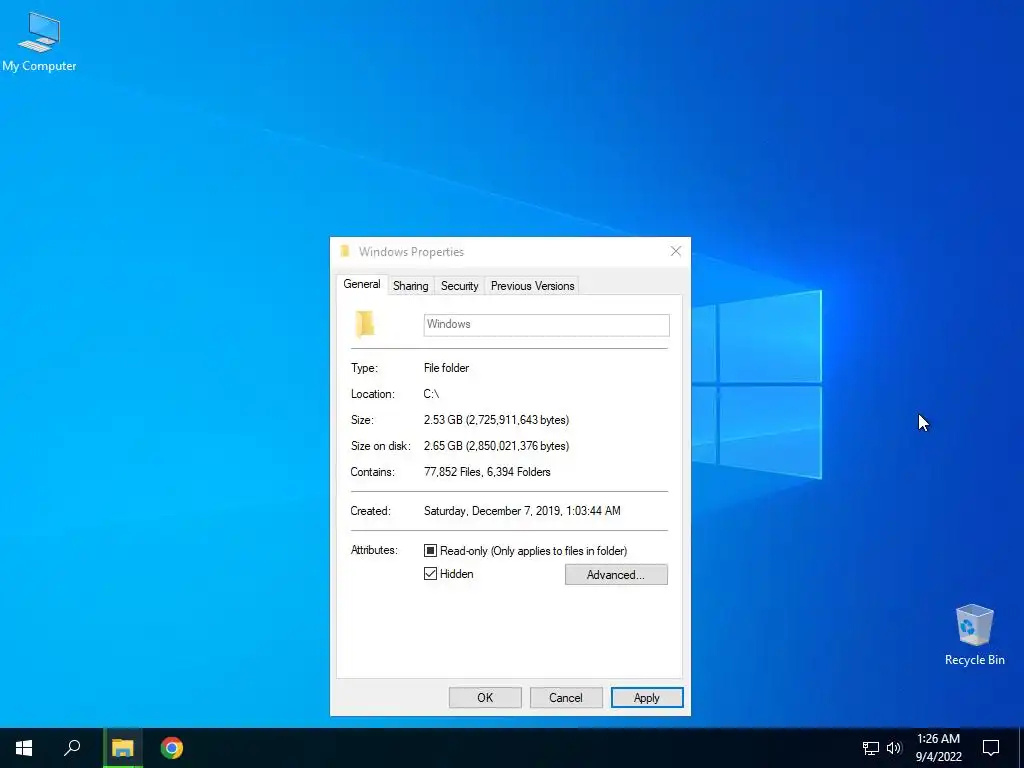1024x768 pixels.
Task: Open the My Computer desktop icon
Action: tap(39, 41)
